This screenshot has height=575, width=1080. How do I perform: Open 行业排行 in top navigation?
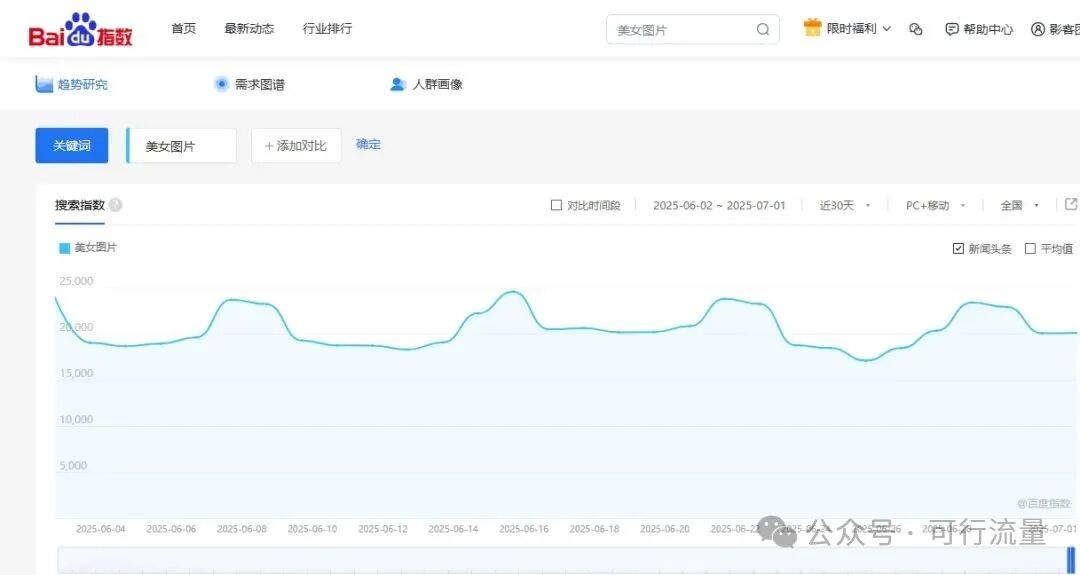(327, 29)
